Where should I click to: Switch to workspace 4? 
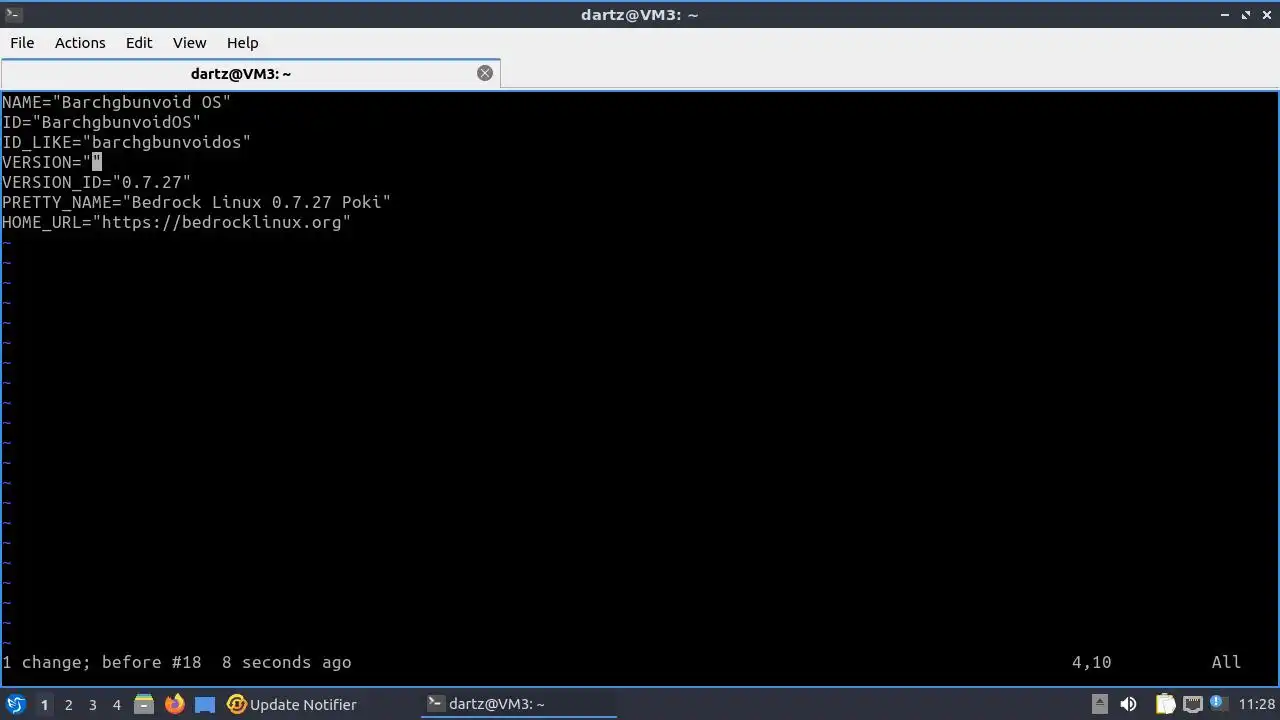pos(116,704)
